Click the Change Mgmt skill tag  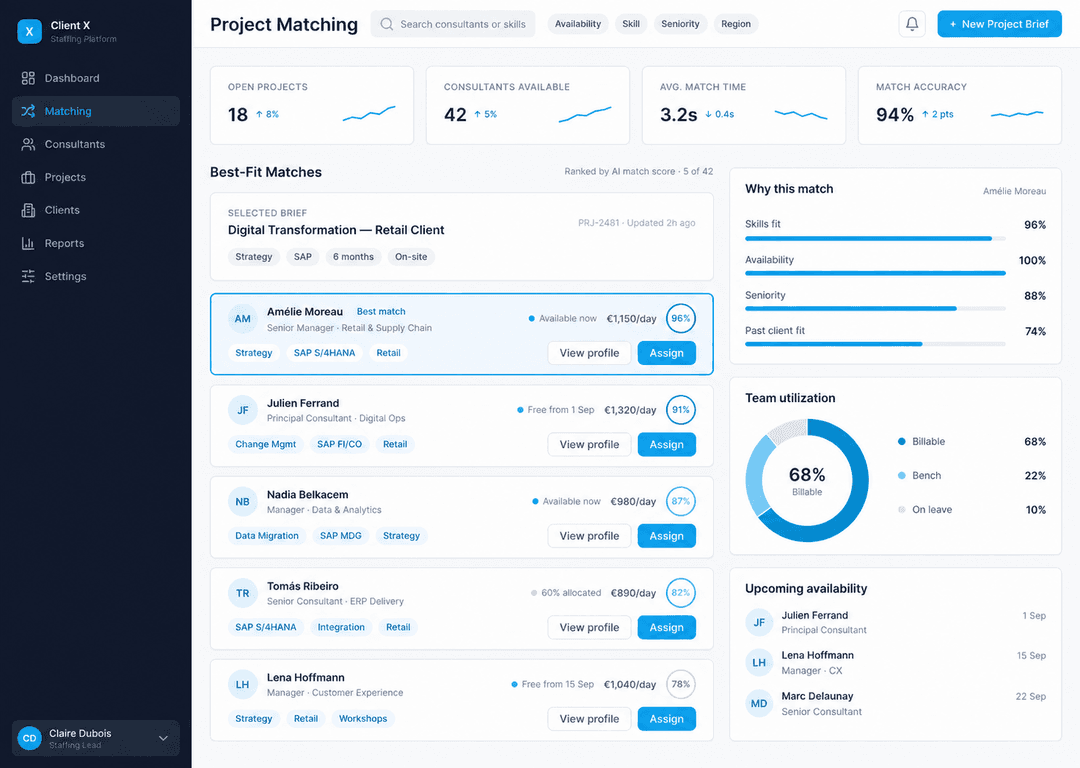point(266,445)
